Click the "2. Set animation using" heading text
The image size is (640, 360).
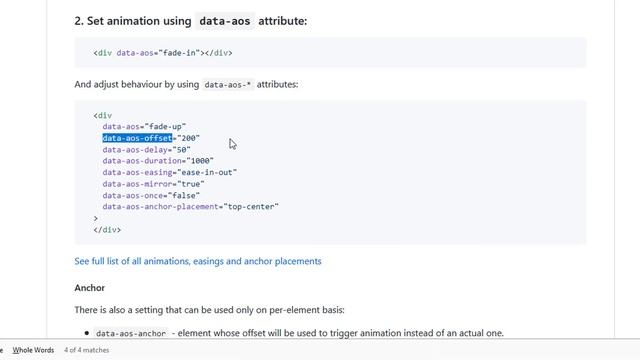(133, 21)
